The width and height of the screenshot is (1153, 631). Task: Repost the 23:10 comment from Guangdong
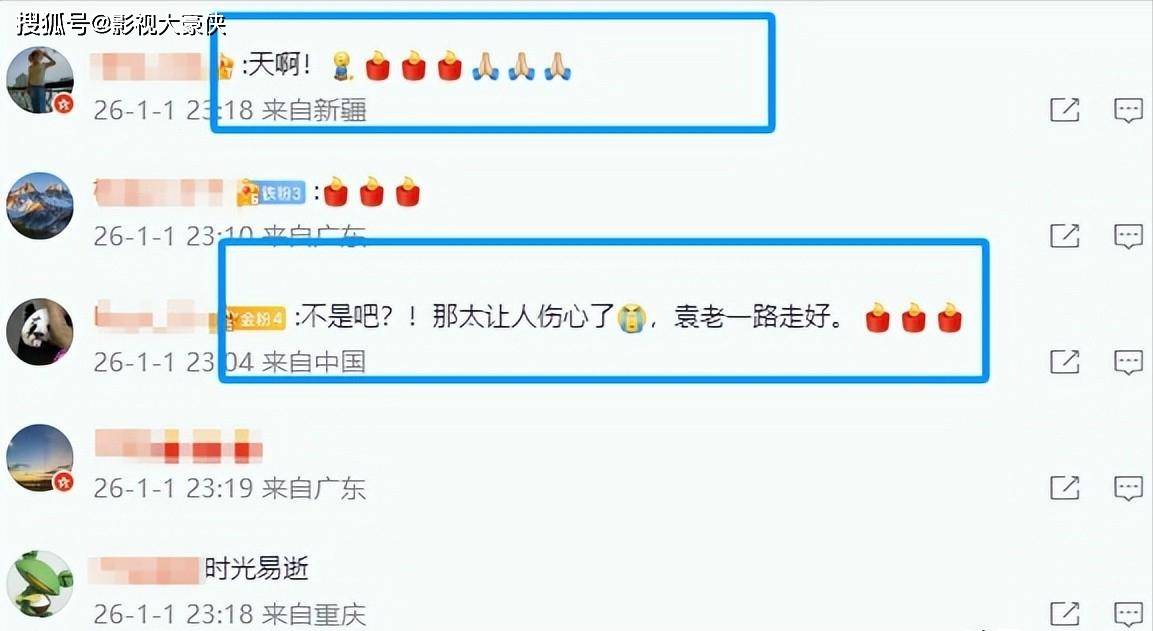pyautogui.click(x=1064, y=236)
